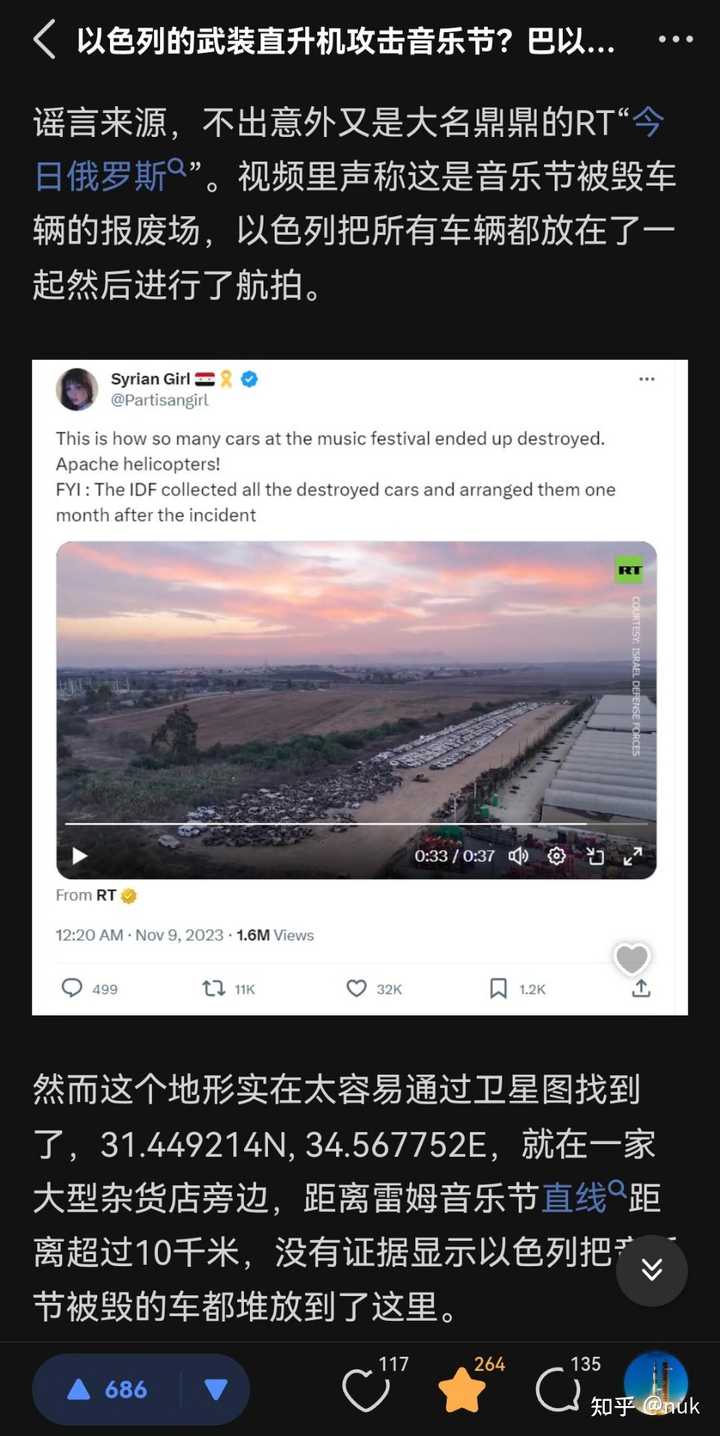Tap the back arrow at top left
720x1436 pixels.
44,40
